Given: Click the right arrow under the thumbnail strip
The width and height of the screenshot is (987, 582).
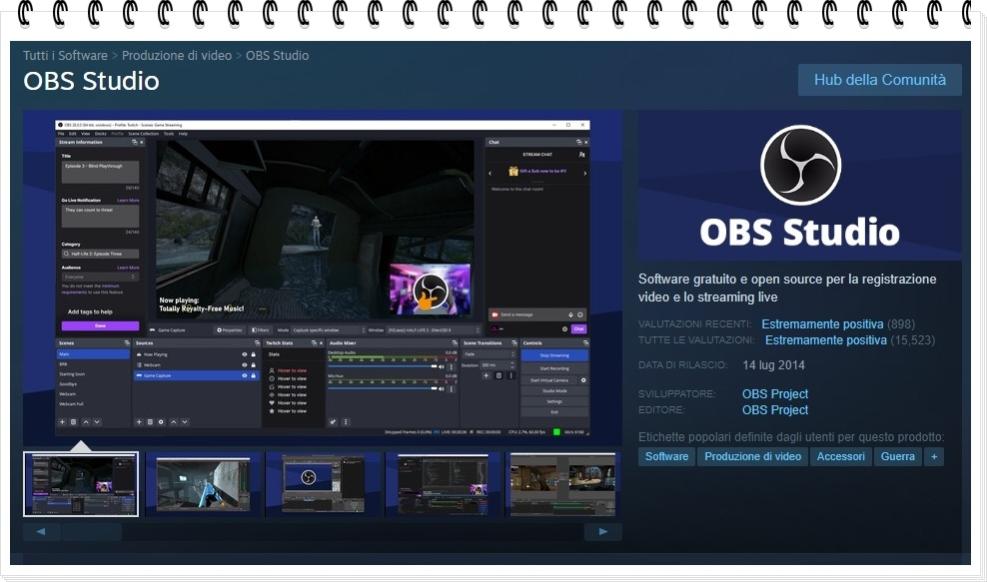Looking at the screenshot, I should click(603, 532).
